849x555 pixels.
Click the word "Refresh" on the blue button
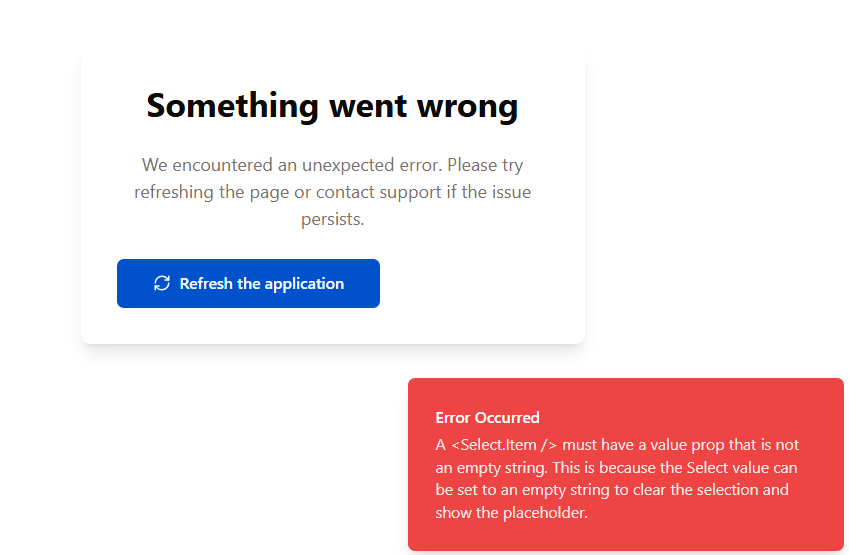click(x=206, y=284)
